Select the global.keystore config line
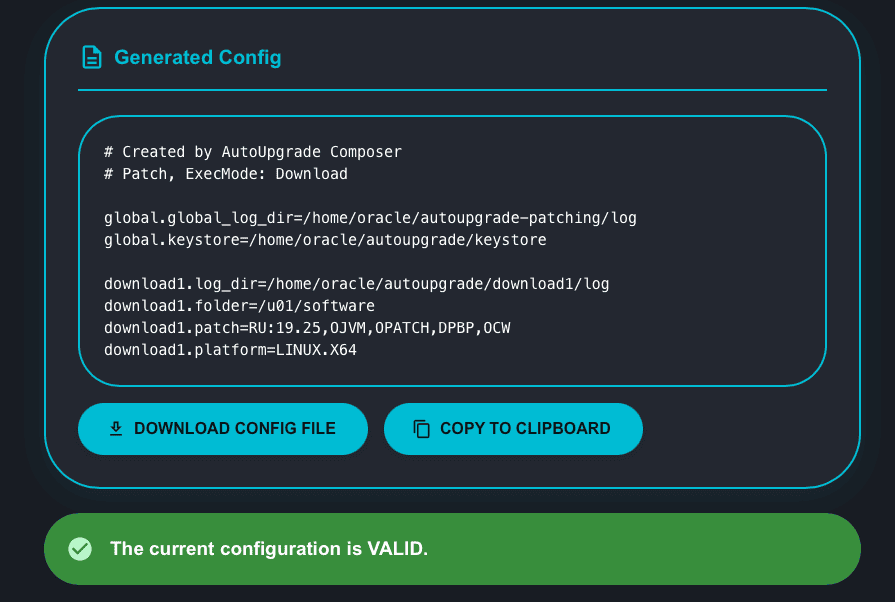Viewport: 895px width, 602px height. point(325,239)
